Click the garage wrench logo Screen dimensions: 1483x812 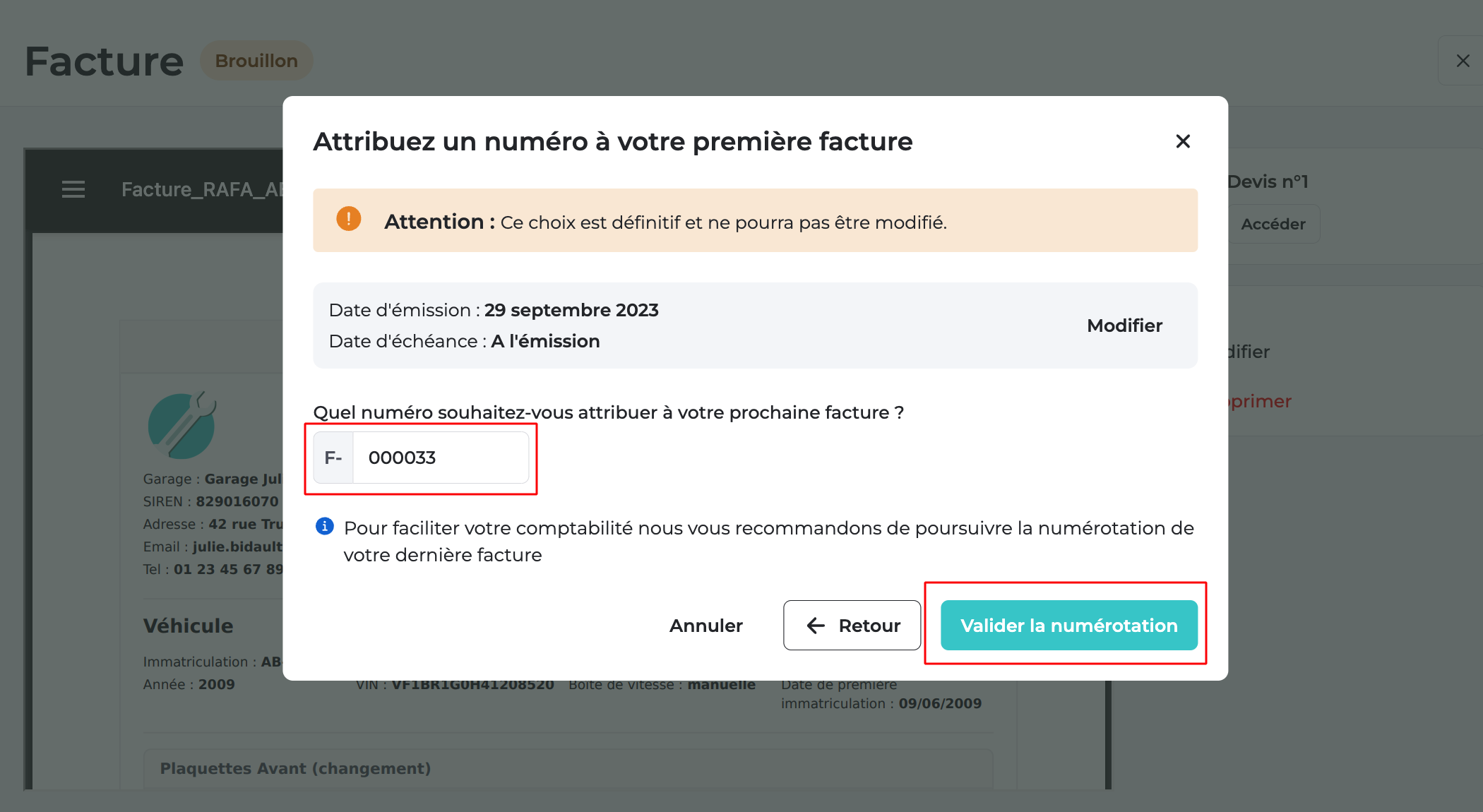coord(181,426)
